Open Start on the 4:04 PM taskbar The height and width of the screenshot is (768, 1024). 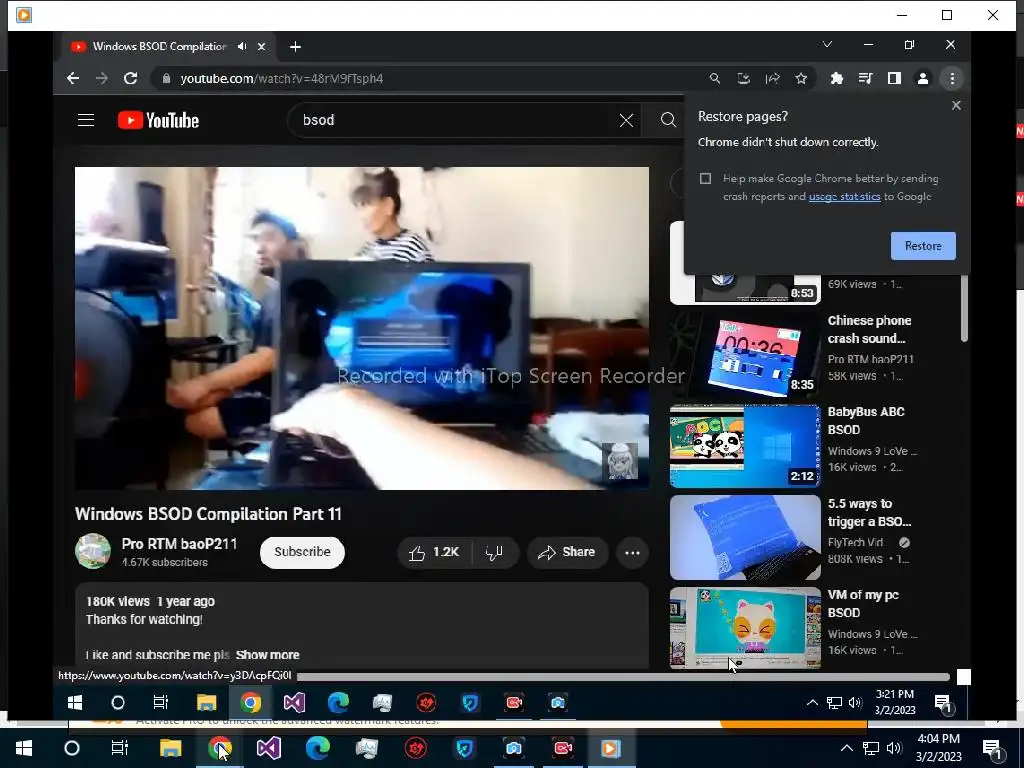pyautogui.click(x=24, y=748)
